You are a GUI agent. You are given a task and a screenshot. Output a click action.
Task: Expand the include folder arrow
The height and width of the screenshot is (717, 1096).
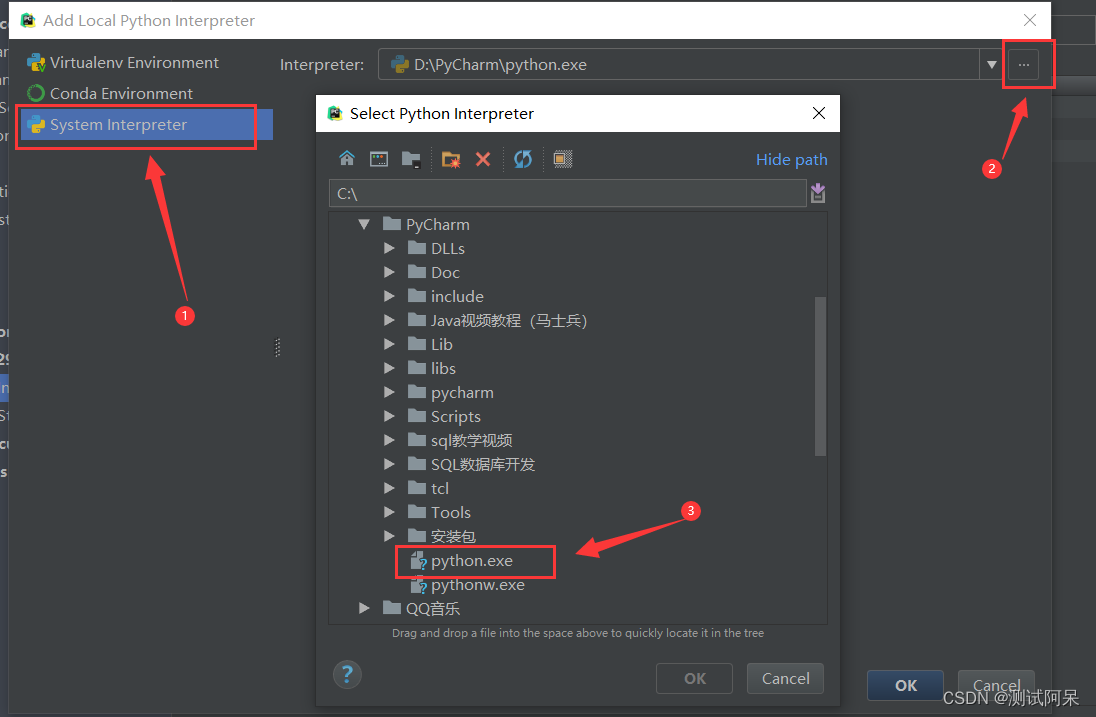click(389, 296)
